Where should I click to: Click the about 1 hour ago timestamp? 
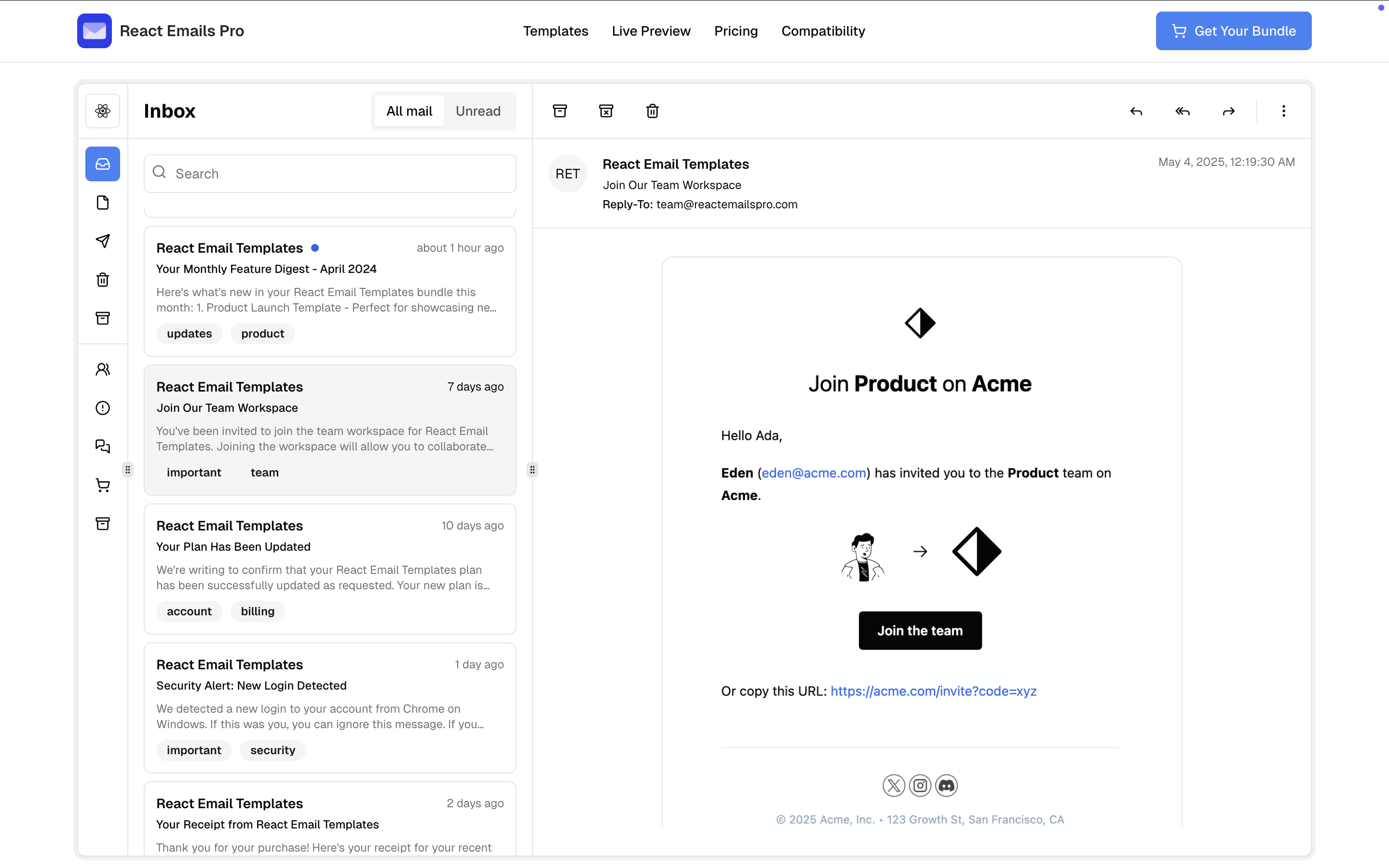click(460, 248)
